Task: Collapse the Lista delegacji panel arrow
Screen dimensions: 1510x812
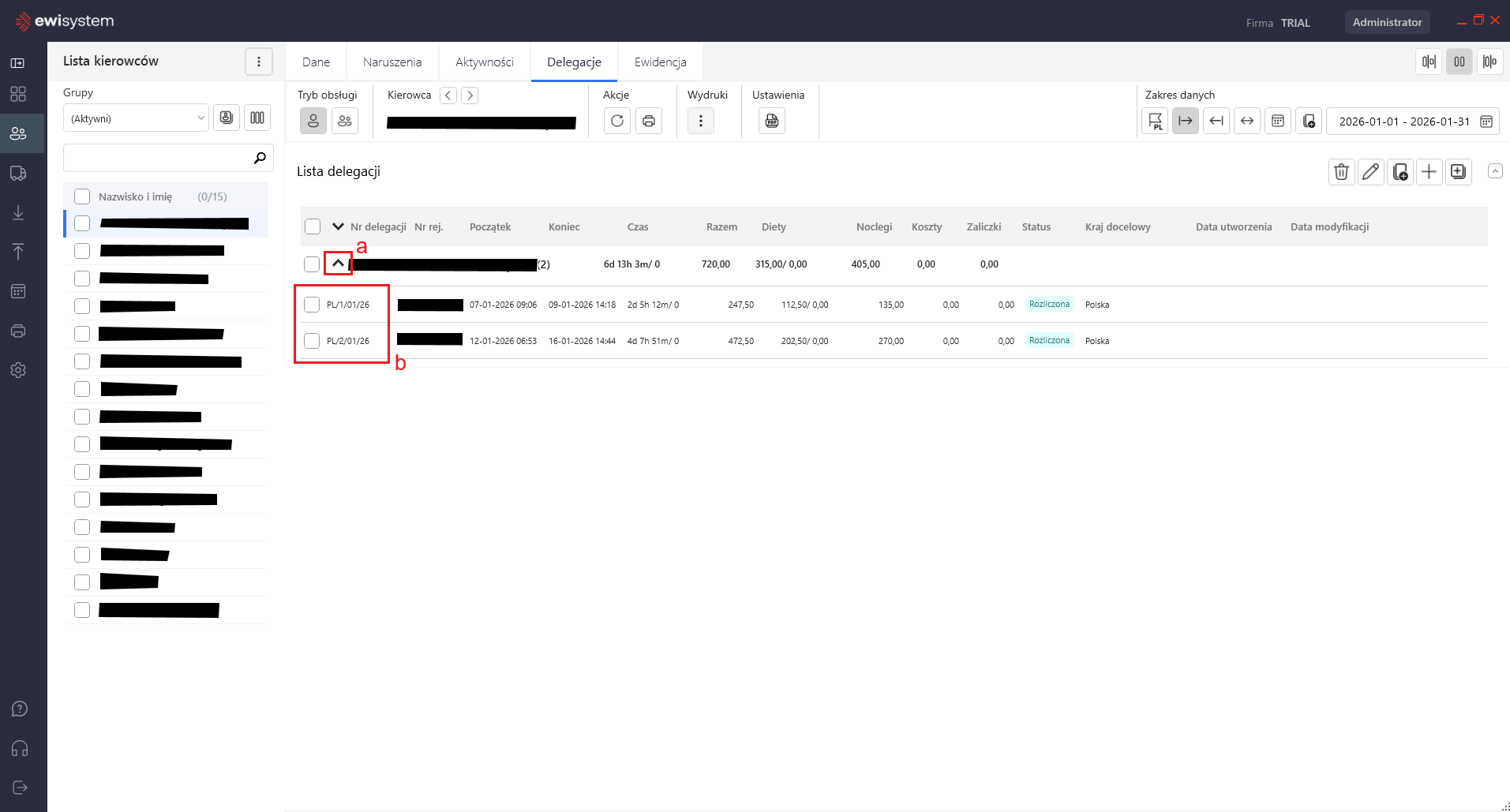Action: (x=1495, y=171)
